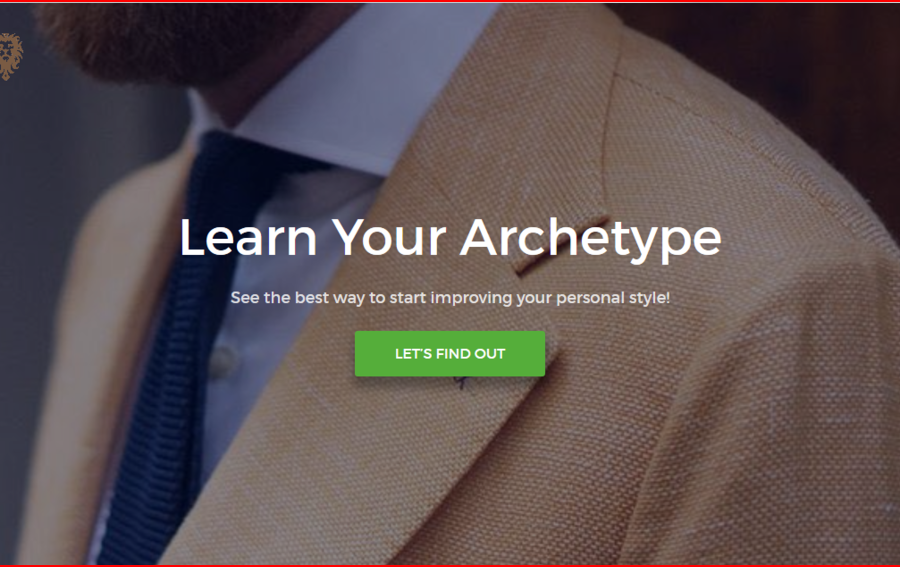Start the quiz with LET'S FIND OUT
900x567 pixels.
(449, 354)
